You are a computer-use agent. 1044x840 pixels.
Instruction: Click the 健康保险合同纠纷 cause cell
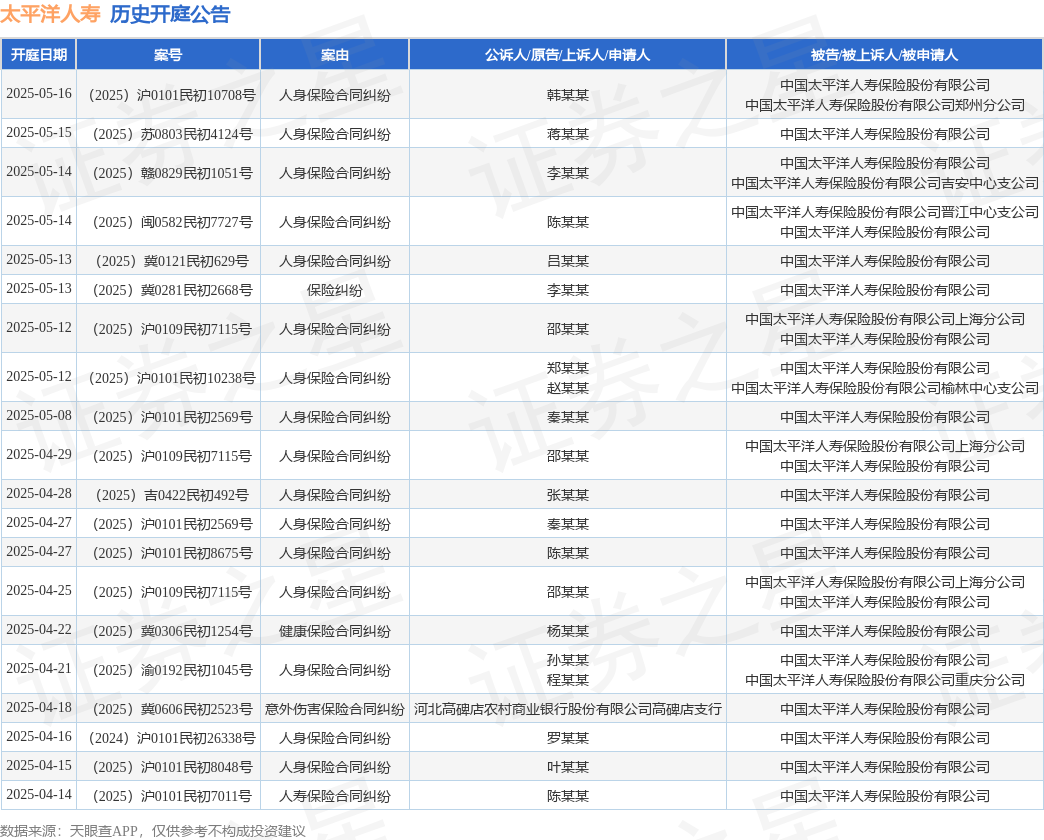pyautogui.click(x=334, y=631)
